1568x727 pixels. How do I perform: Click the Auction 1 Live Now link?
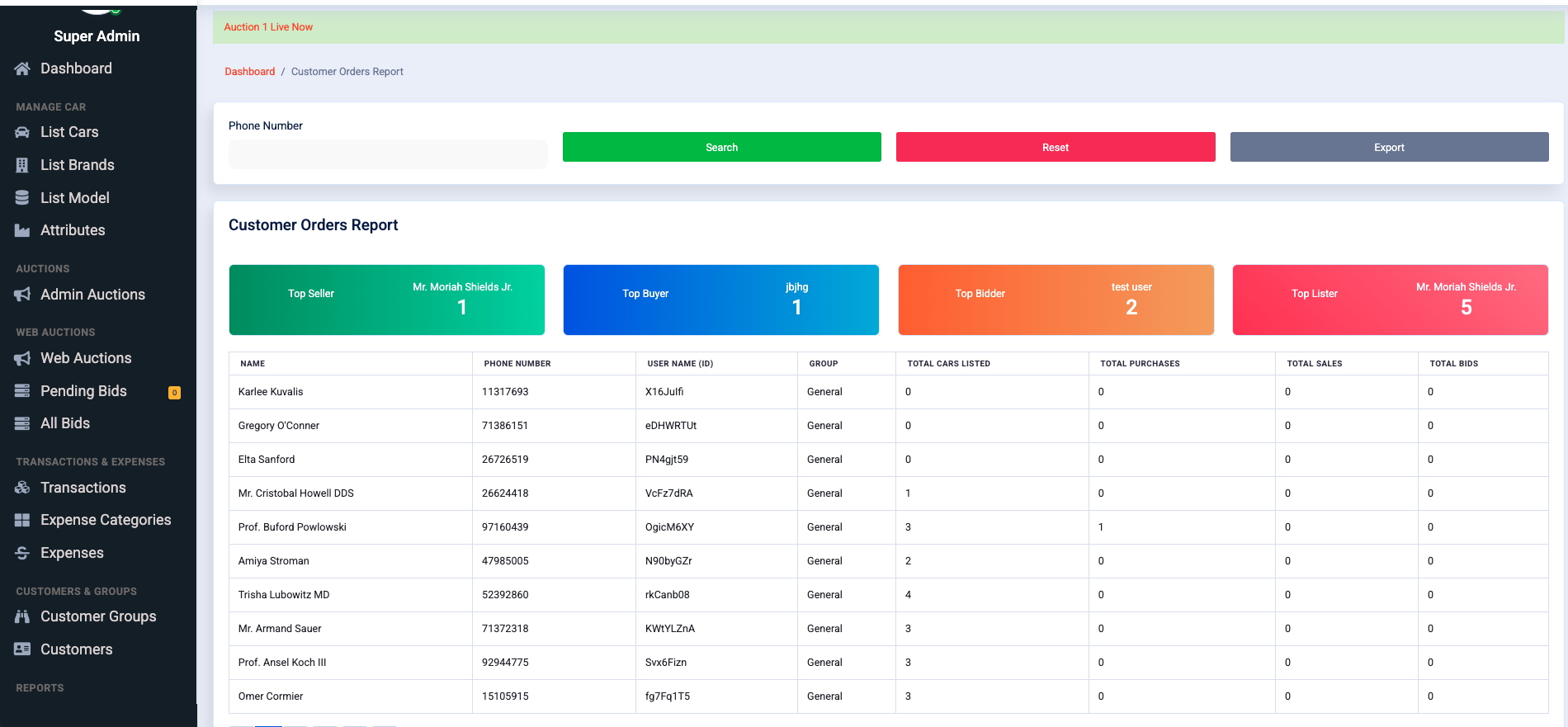click(x=268, y=27)
